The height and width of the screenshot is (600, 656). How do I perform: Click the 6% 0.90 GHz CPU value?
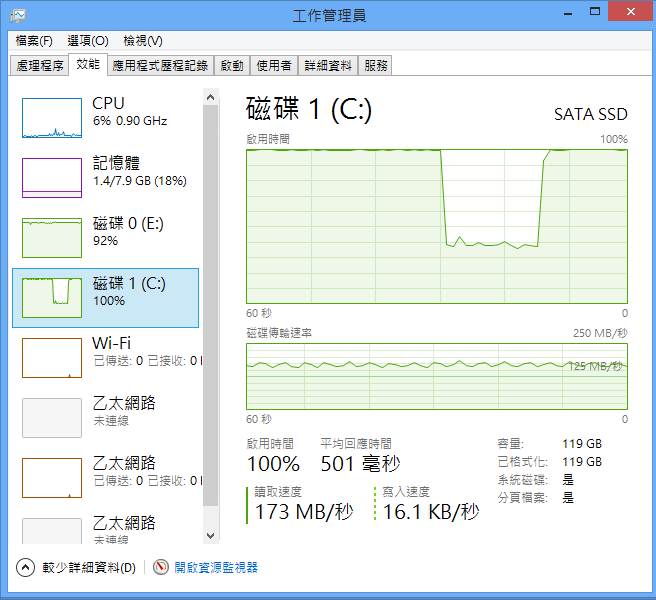click(x=130, y=121)
